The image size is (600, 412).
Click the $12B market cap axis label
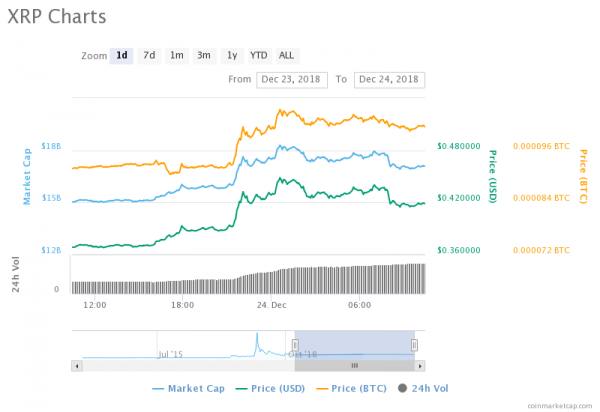51,250
